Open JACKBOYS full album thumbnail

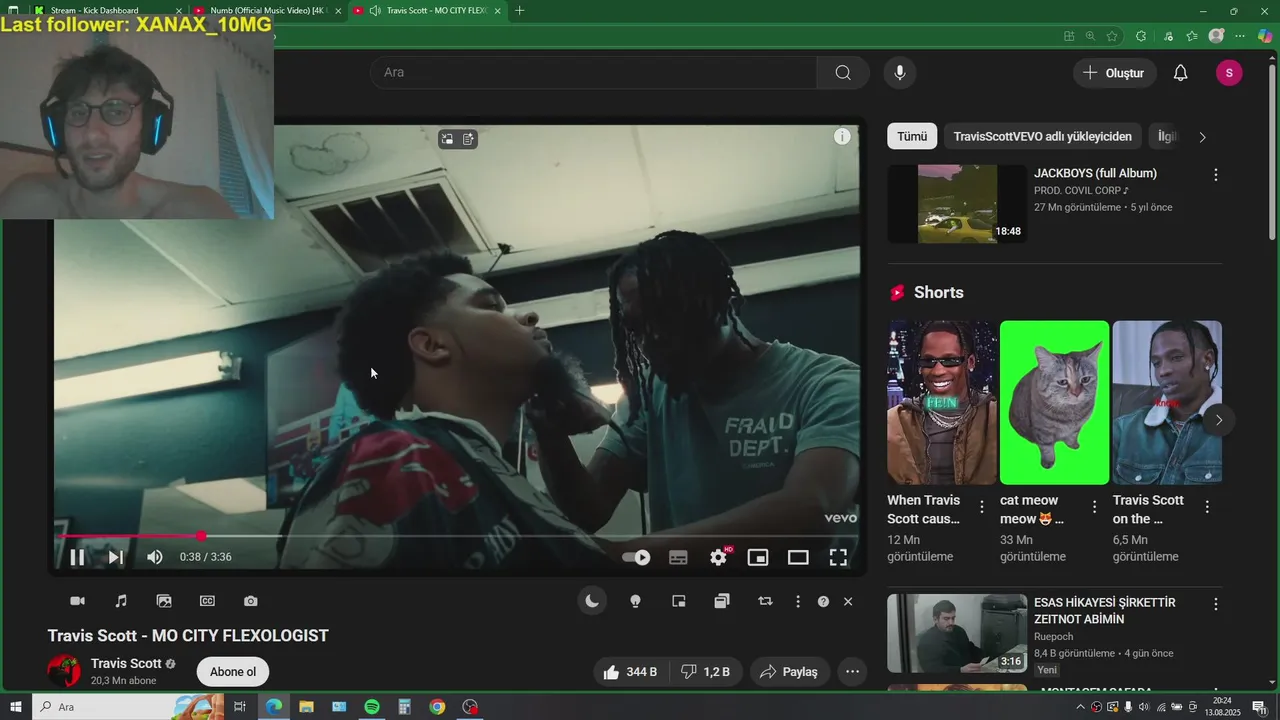(957, 204)
